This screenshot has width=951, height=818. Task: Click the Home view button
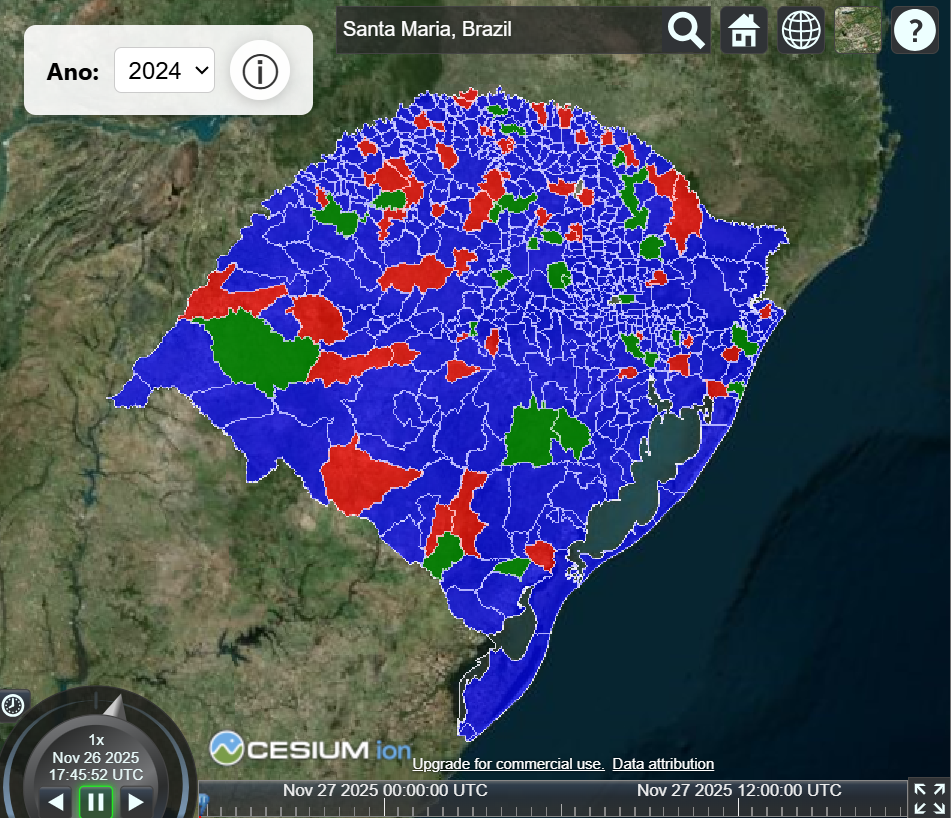coord(744,30)
